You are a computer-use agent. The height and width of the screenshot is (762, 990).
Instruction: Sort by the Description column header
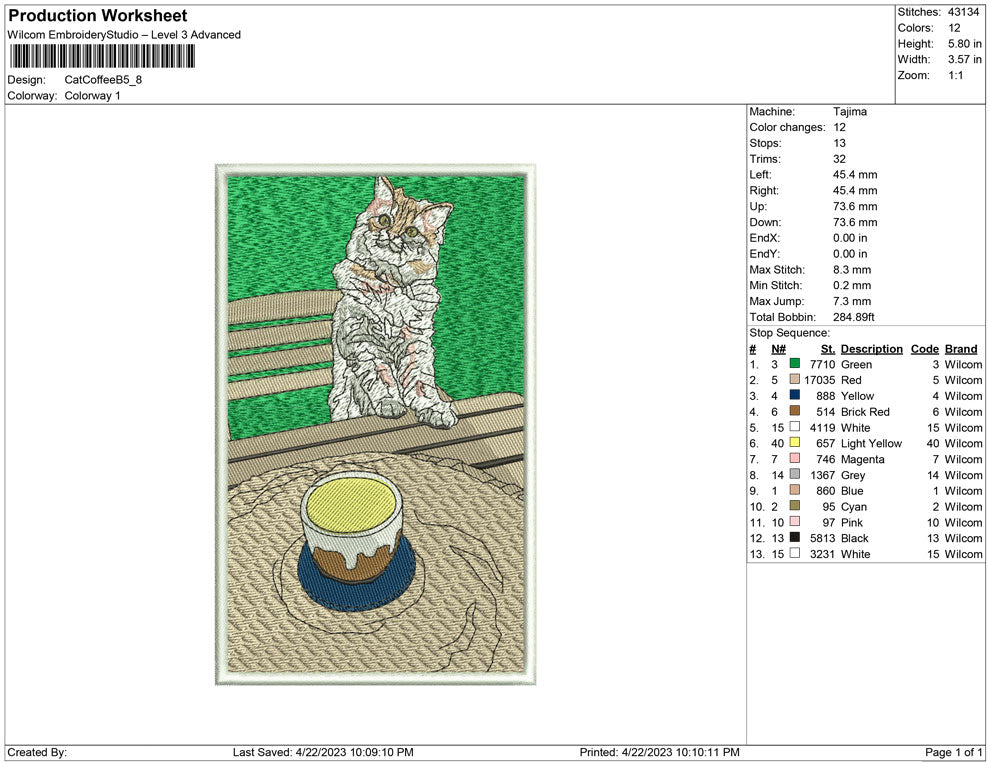pyautogui.click(x=871, y=348)
